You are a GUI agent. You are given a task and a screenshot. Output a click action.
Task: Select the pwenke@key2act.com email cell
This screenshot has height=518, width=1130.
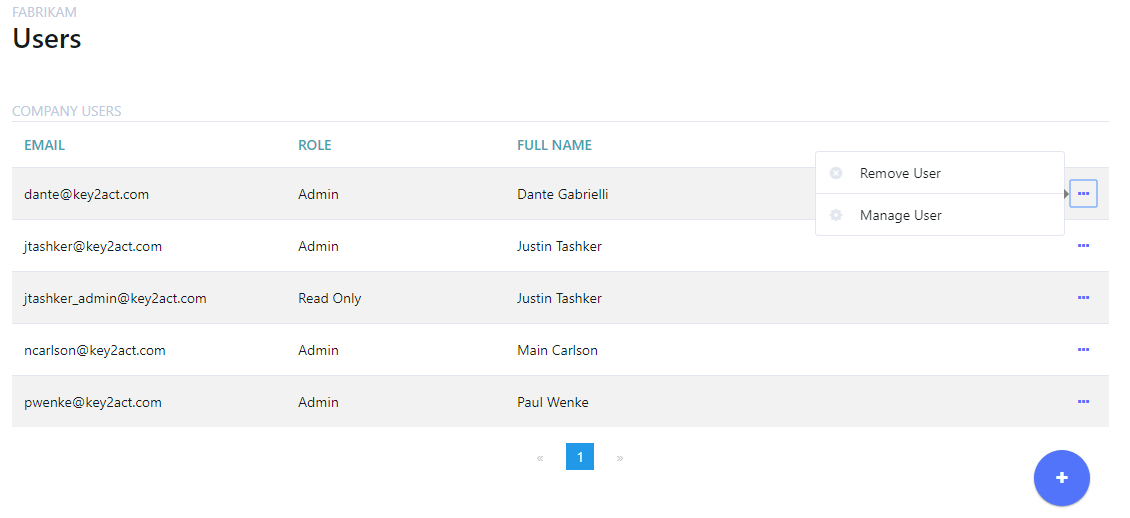pos(93,402)
